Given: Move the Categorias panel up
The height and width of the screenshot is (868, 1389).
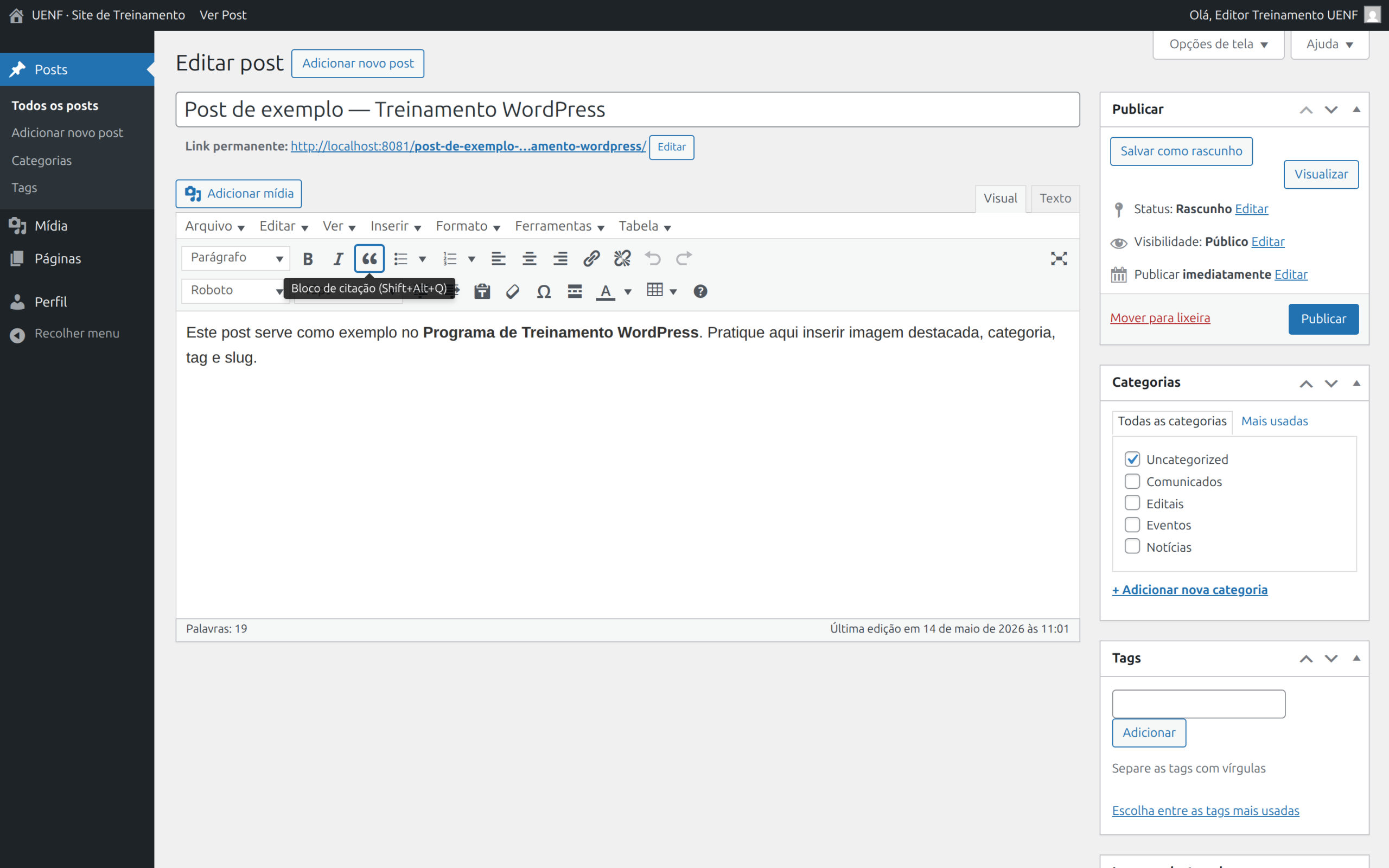Looking at the screenshot, I should point(1307,384).
